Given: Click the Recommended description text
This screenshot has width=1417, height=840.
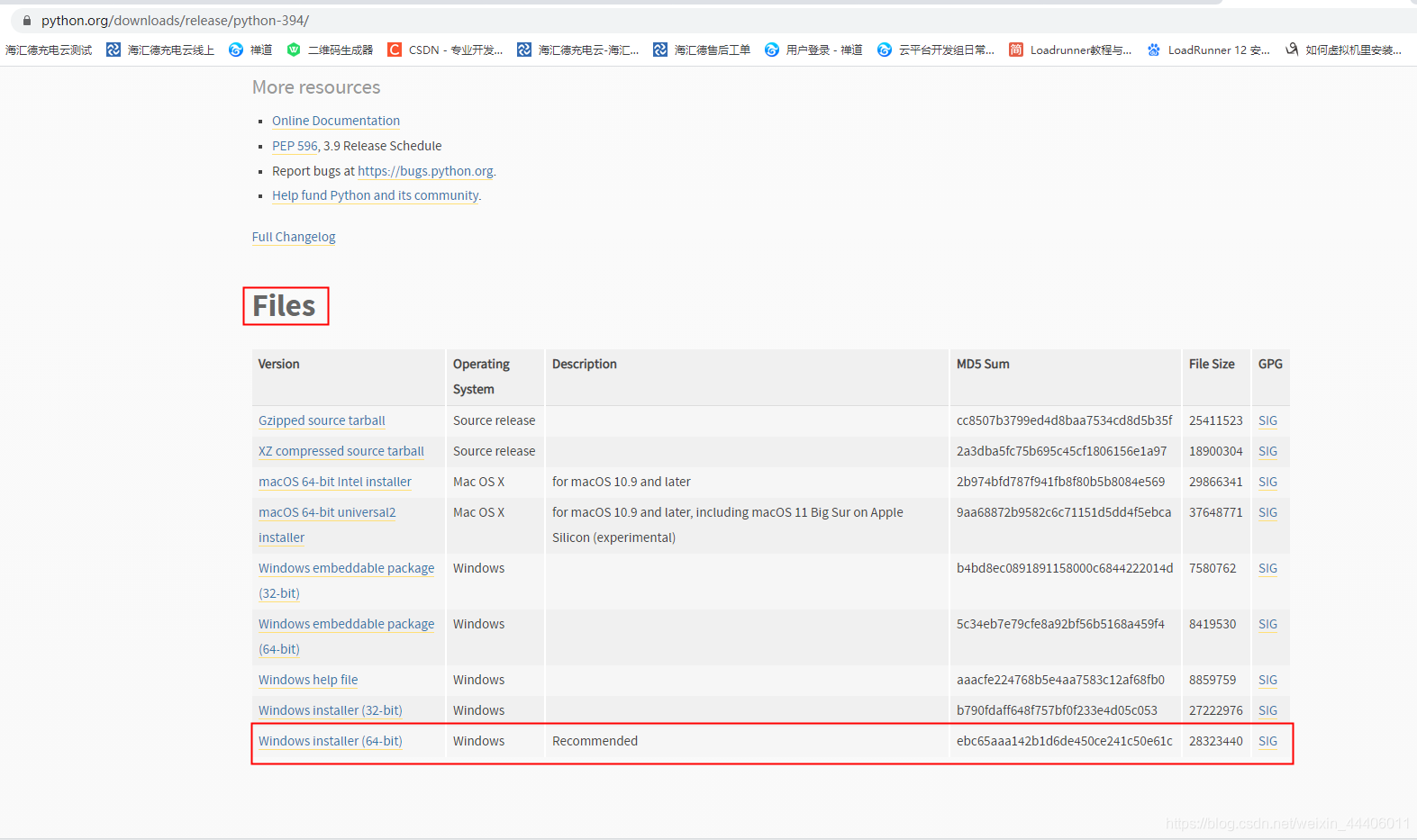Looking at the screenshot, I should [595, 741].
